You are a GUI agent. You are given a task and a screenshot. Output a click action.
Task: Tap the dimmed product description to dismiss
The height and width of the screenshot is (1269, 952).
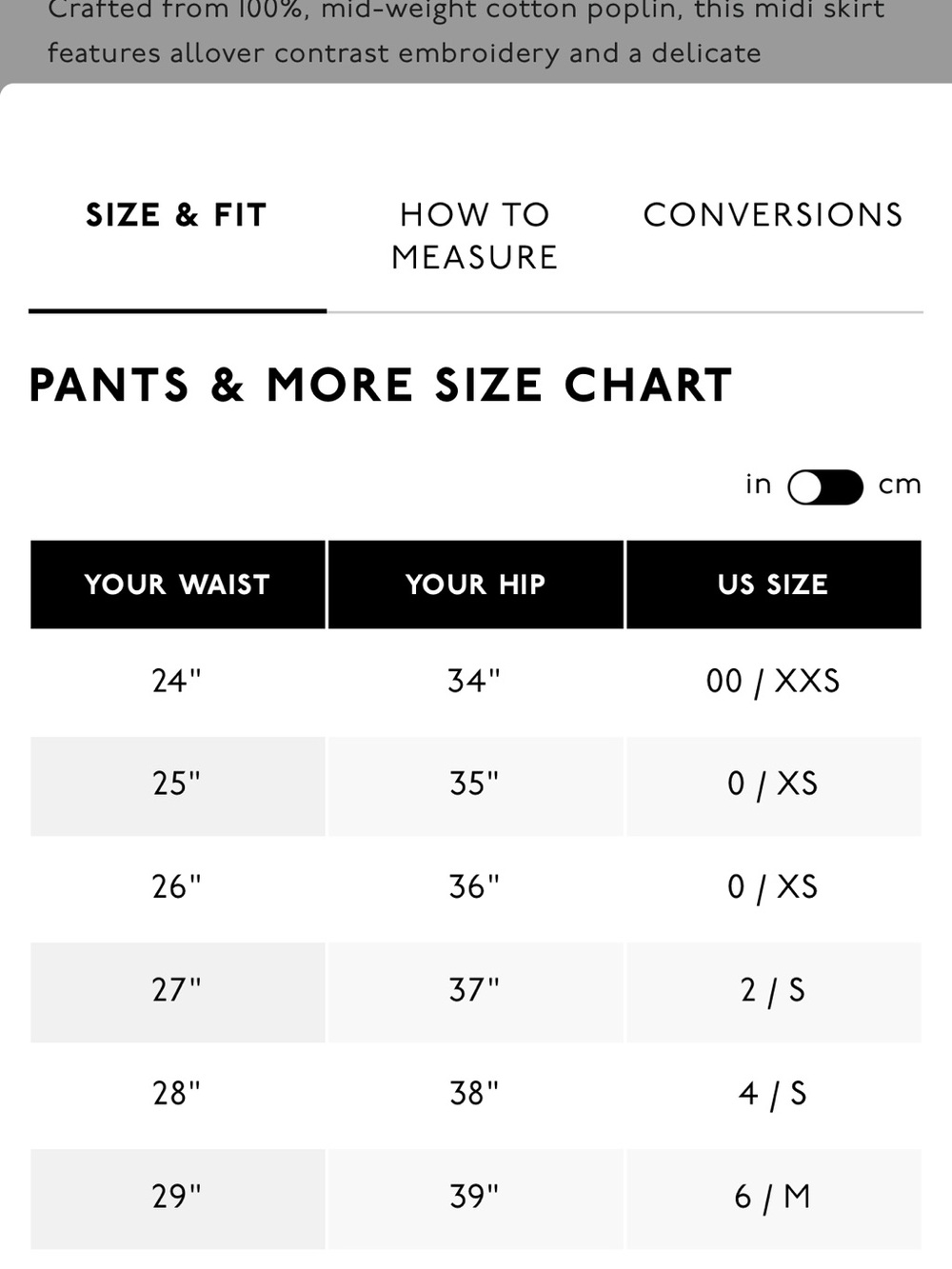point(476,38)
